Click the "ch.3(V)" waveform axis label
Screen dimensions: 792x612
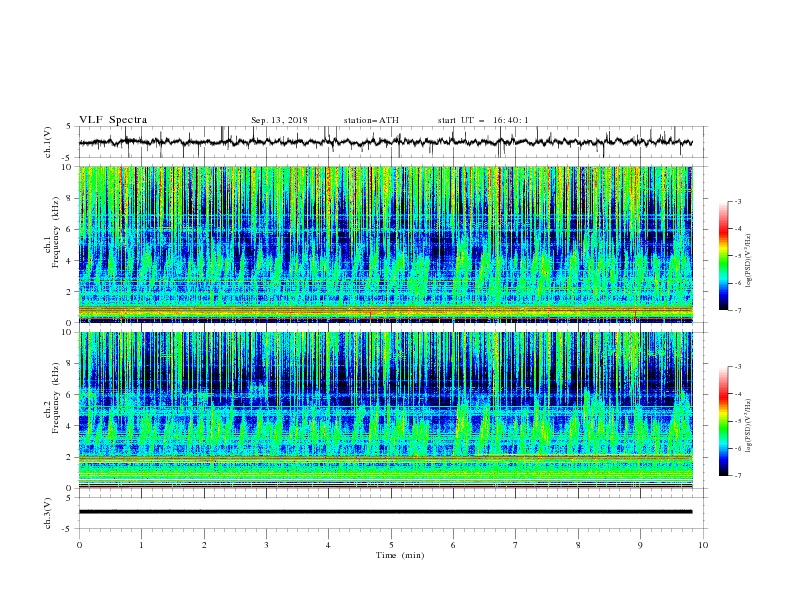point(48,514)
